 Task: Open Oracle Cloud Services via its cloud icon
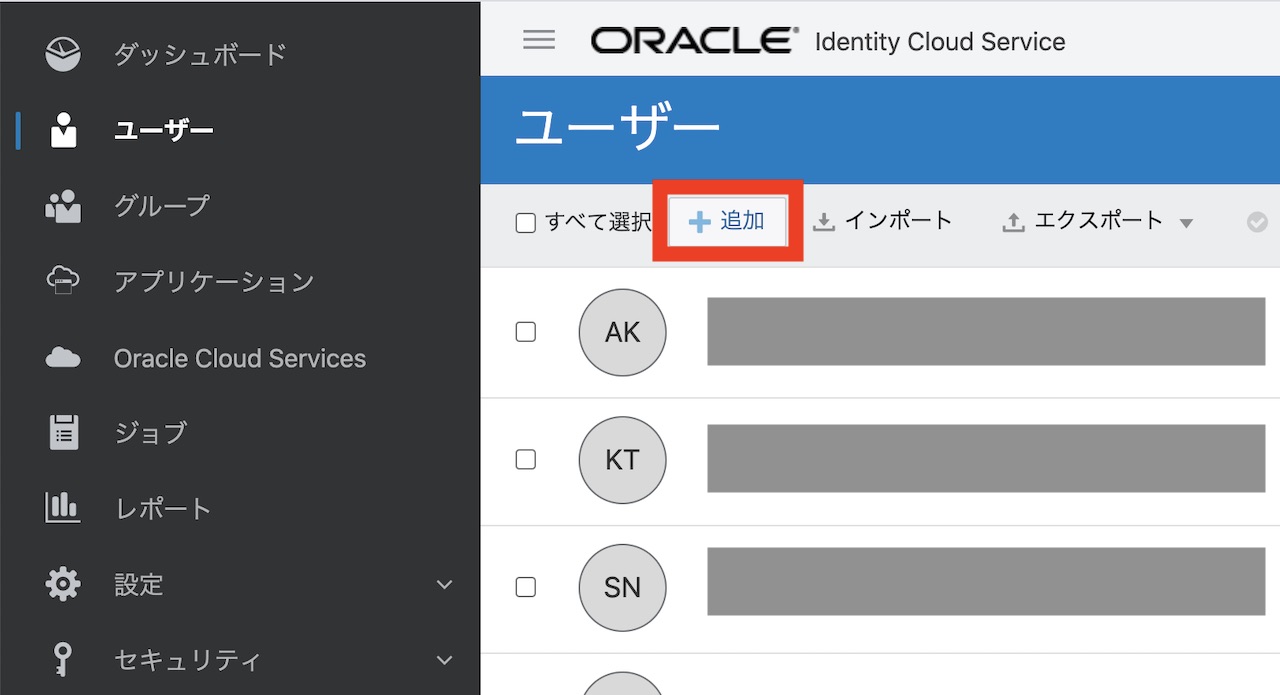pyautogui.click(x=62, y=357)
